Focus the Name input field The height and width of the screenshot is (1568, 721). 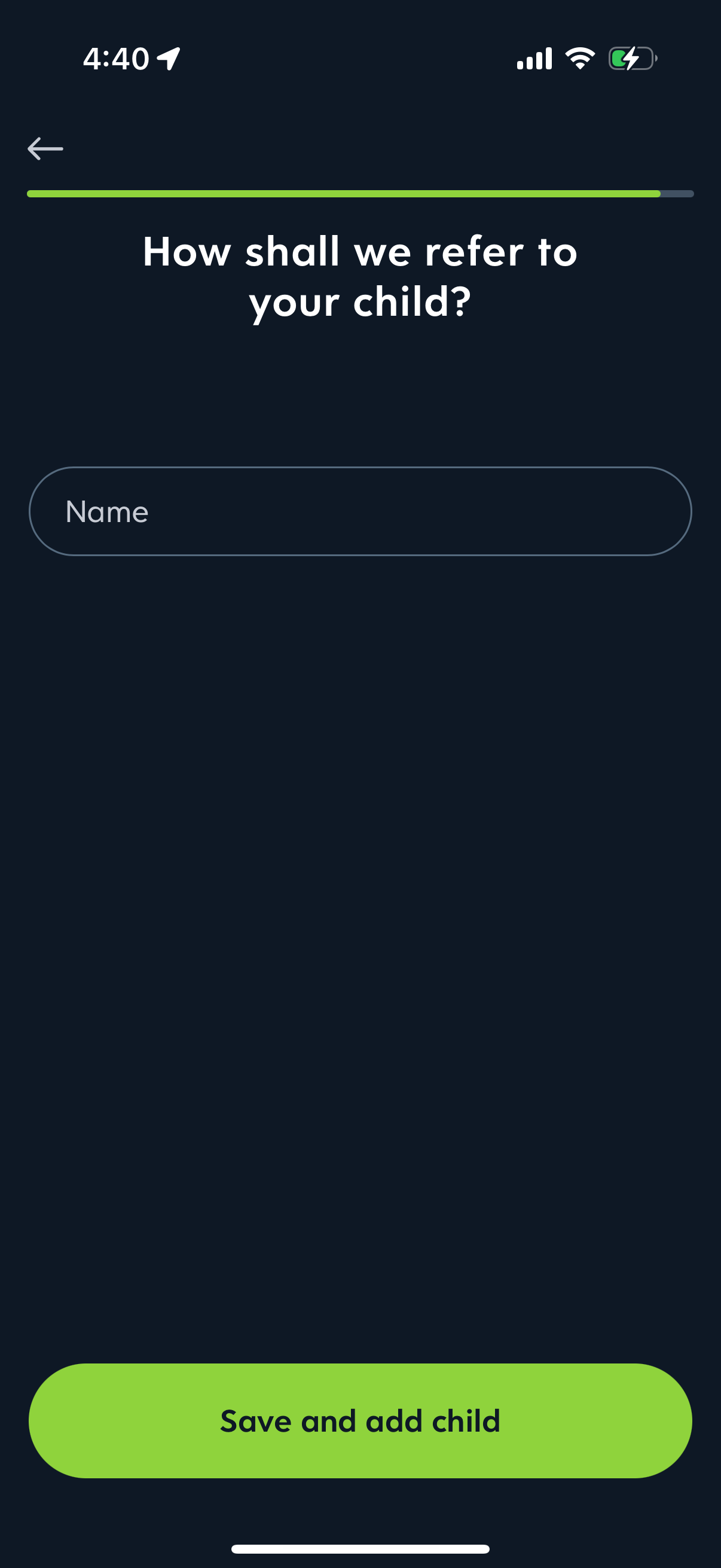[x=360, y=511]
